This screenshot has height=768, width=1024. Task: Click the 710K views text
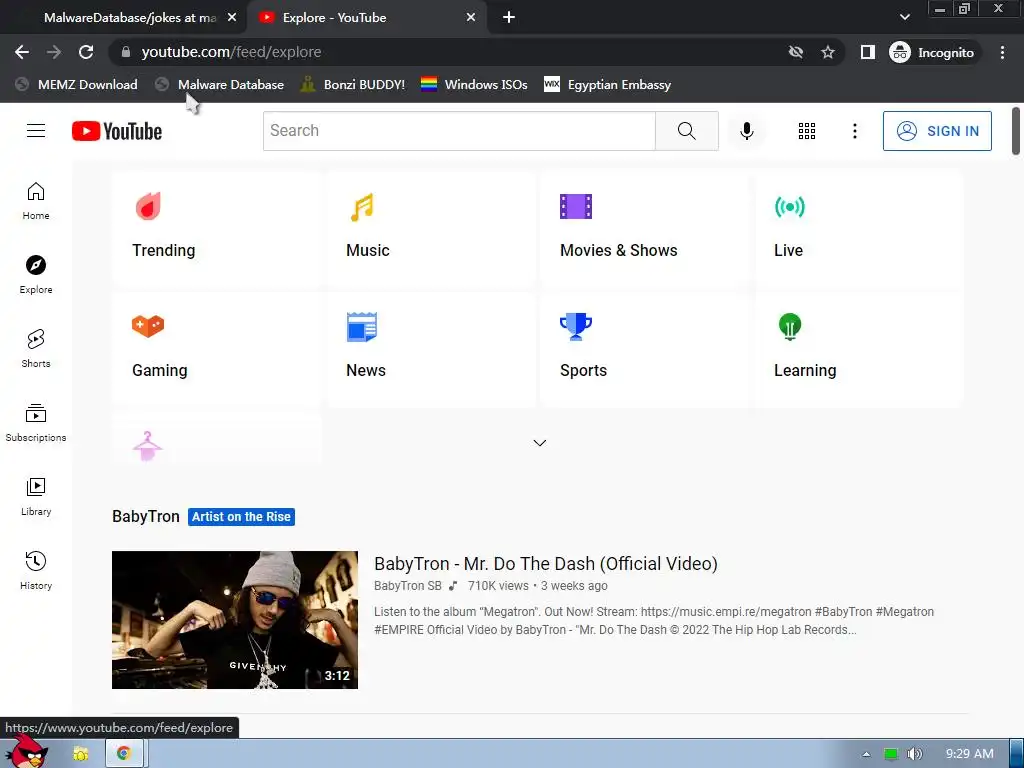point(498,586)
